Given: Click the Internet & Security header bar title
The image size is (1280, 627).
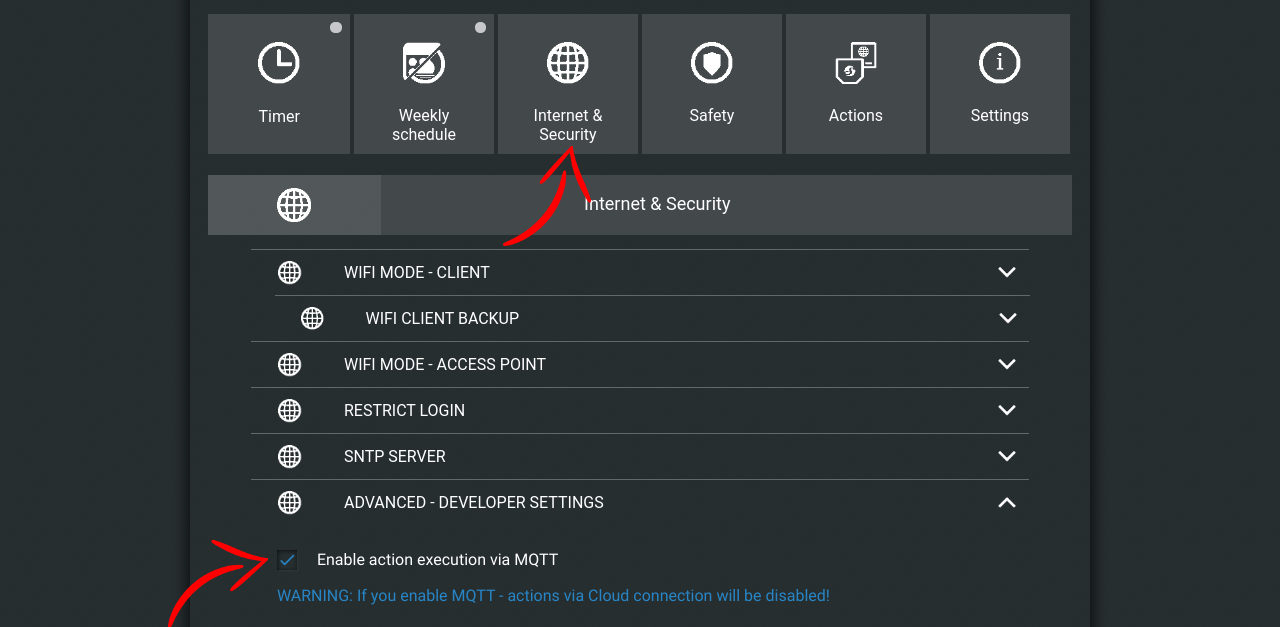Looking at the screenshot, I should [x=657, y=204].
